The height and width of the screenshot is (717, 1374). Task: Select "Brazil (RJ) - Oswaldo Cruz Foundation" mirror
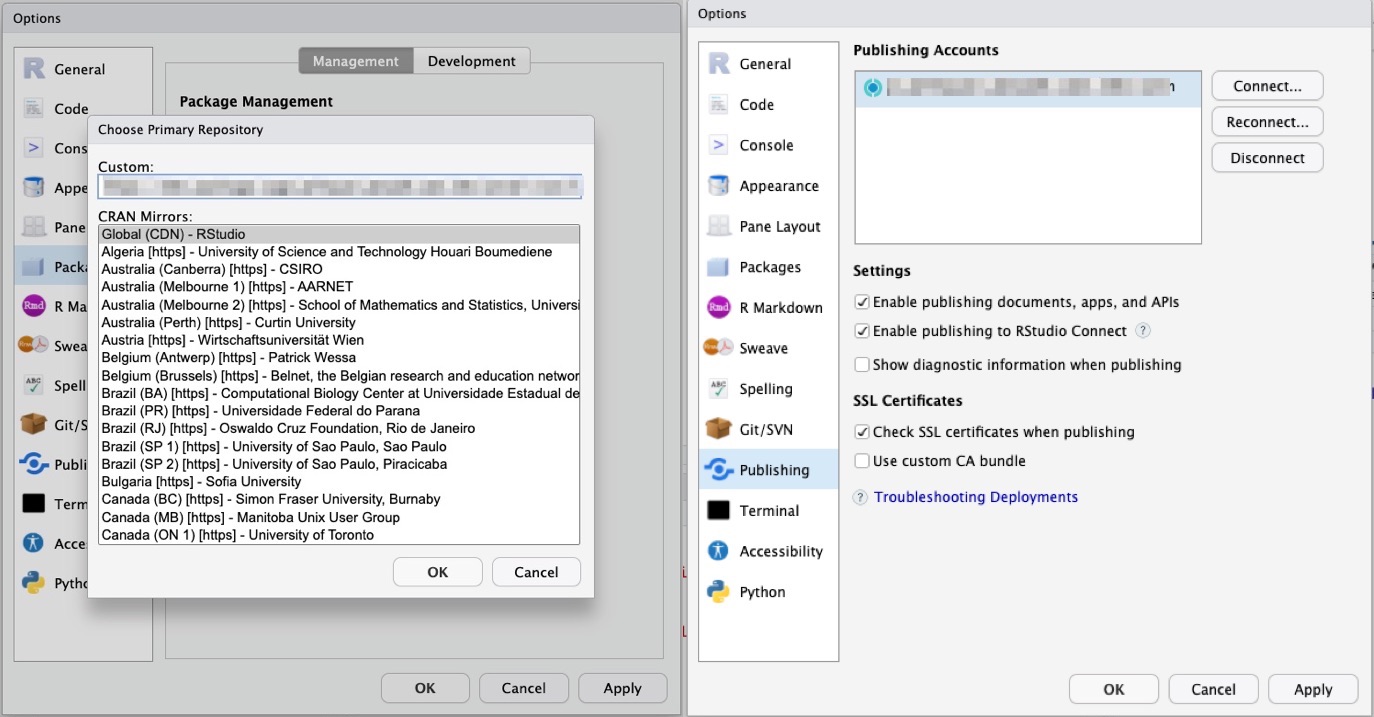339,428
